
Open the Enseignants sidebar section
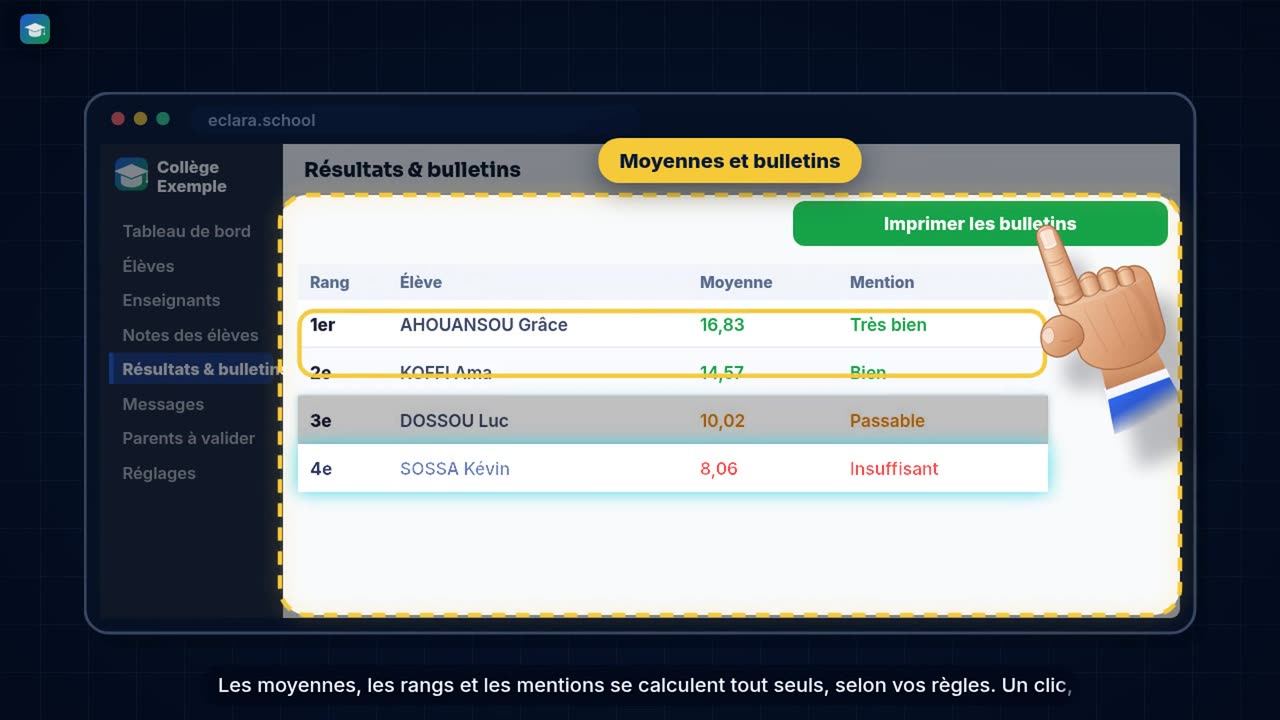pyautogui.click(x=171, y=300)
